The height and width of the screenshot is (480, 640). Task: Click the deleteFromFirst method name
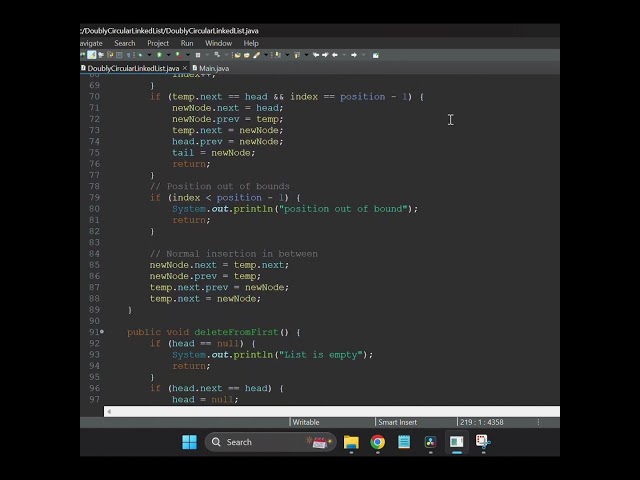coord(236,332)
